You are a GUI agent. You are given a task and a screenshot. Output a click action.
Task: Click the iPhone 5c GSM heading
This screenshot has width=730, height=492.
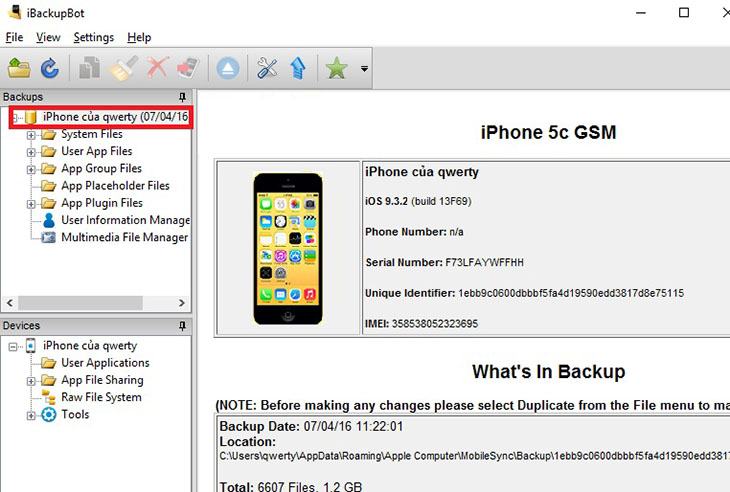[548, 133]
